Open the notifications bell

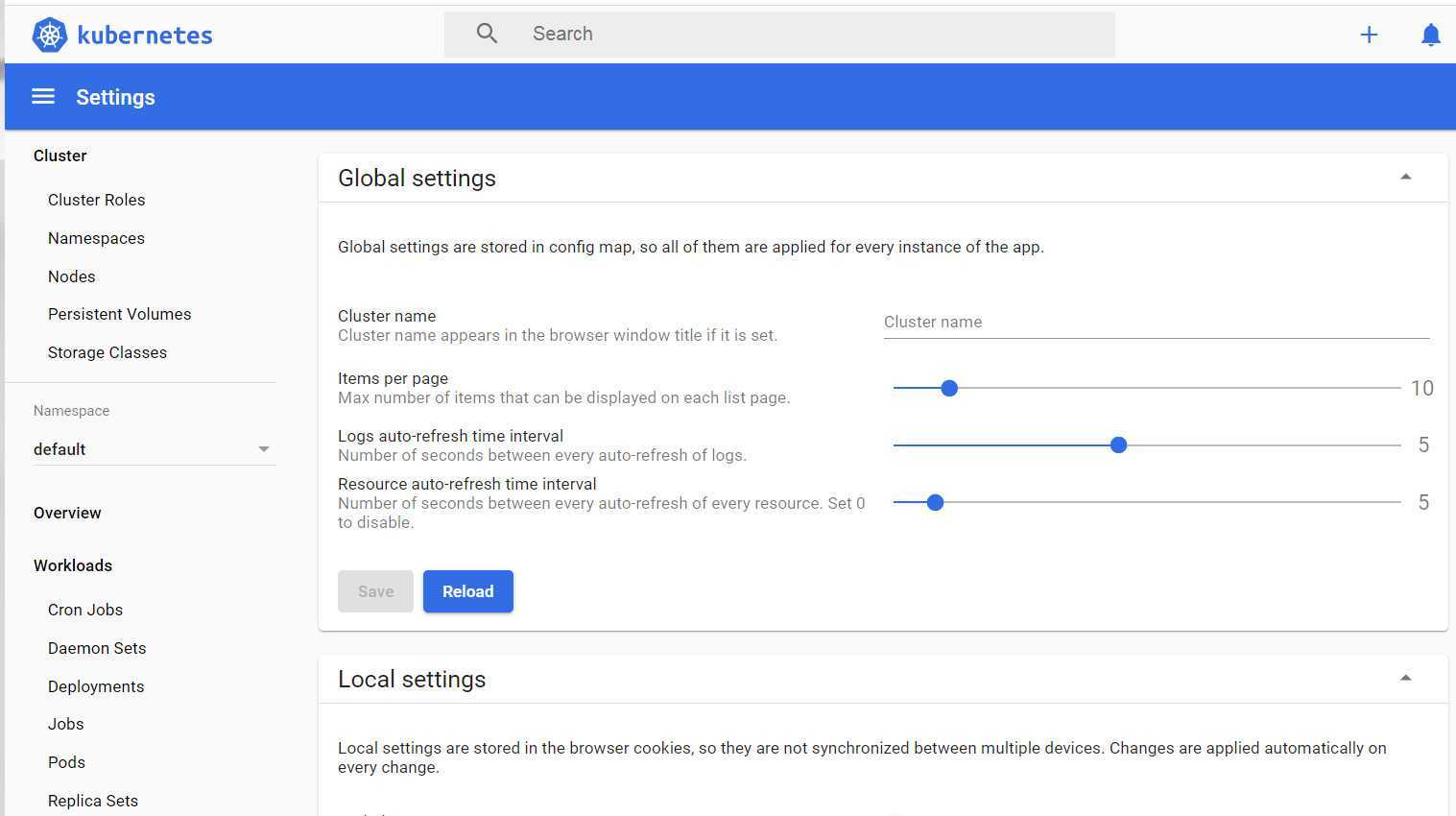coord(1430,35)
